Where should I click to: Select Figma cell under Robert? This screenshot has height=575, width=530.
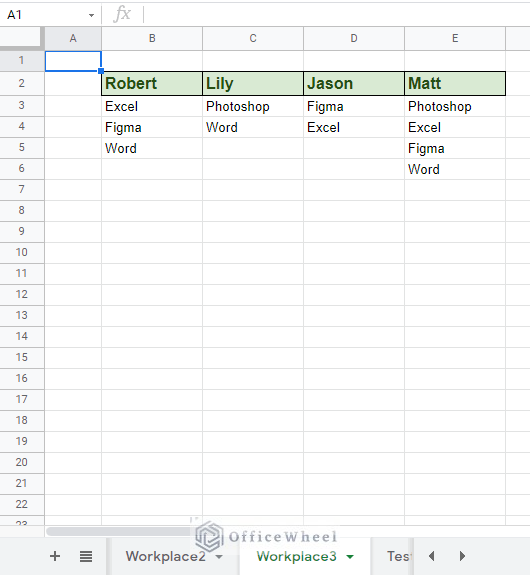tap(152, 127)
